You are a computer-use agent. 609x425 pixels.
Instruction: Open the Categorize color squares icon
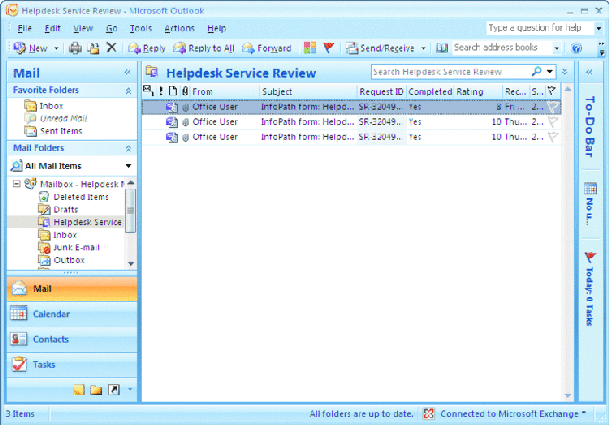(x=310, y=48)
